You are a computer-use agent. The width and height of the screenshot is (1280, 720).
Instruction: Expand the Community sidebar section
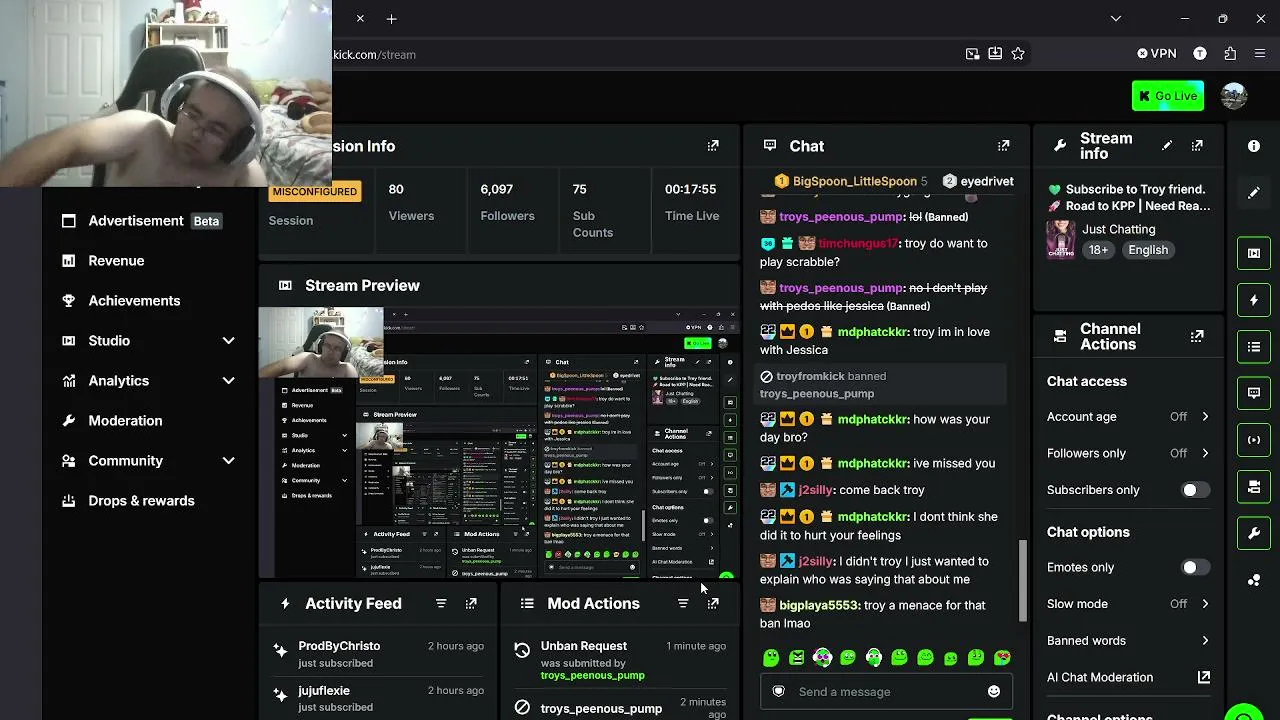coord(228,461)
